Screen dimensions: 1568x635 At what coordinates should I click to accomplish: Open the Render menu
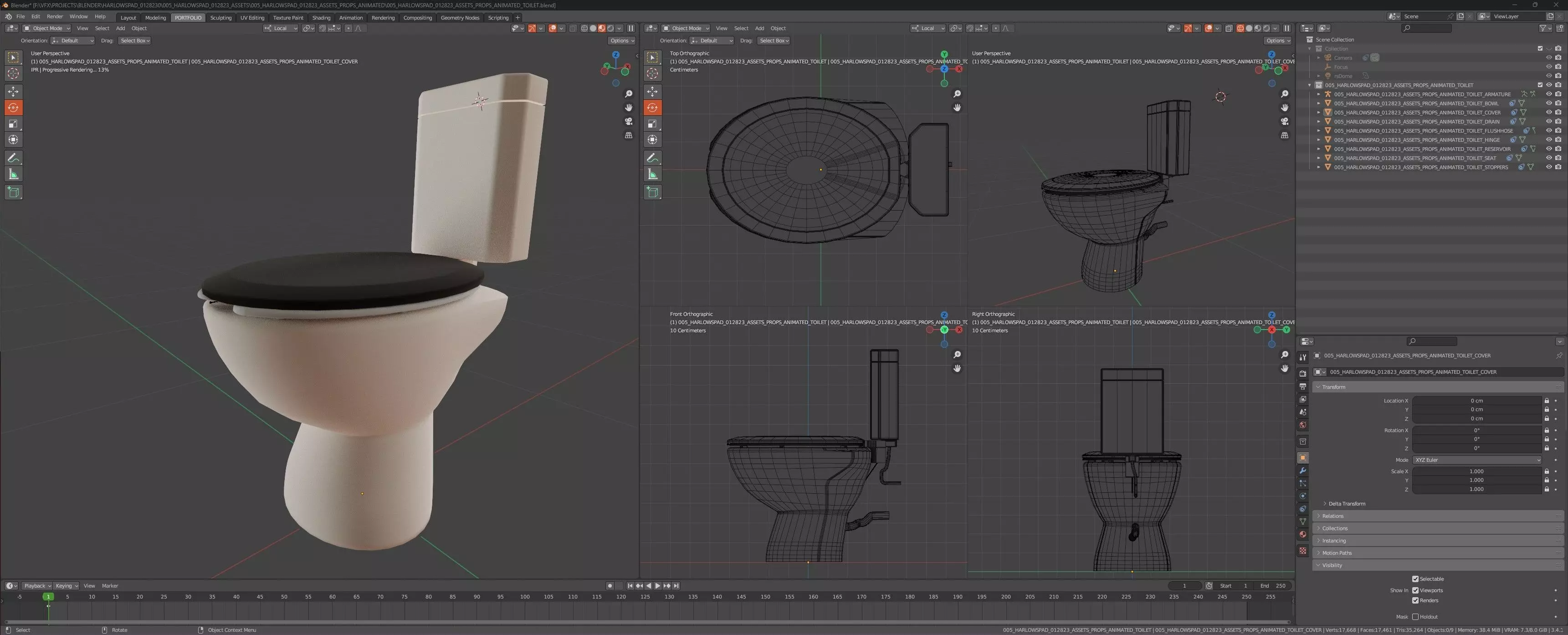tap(55, 16)
